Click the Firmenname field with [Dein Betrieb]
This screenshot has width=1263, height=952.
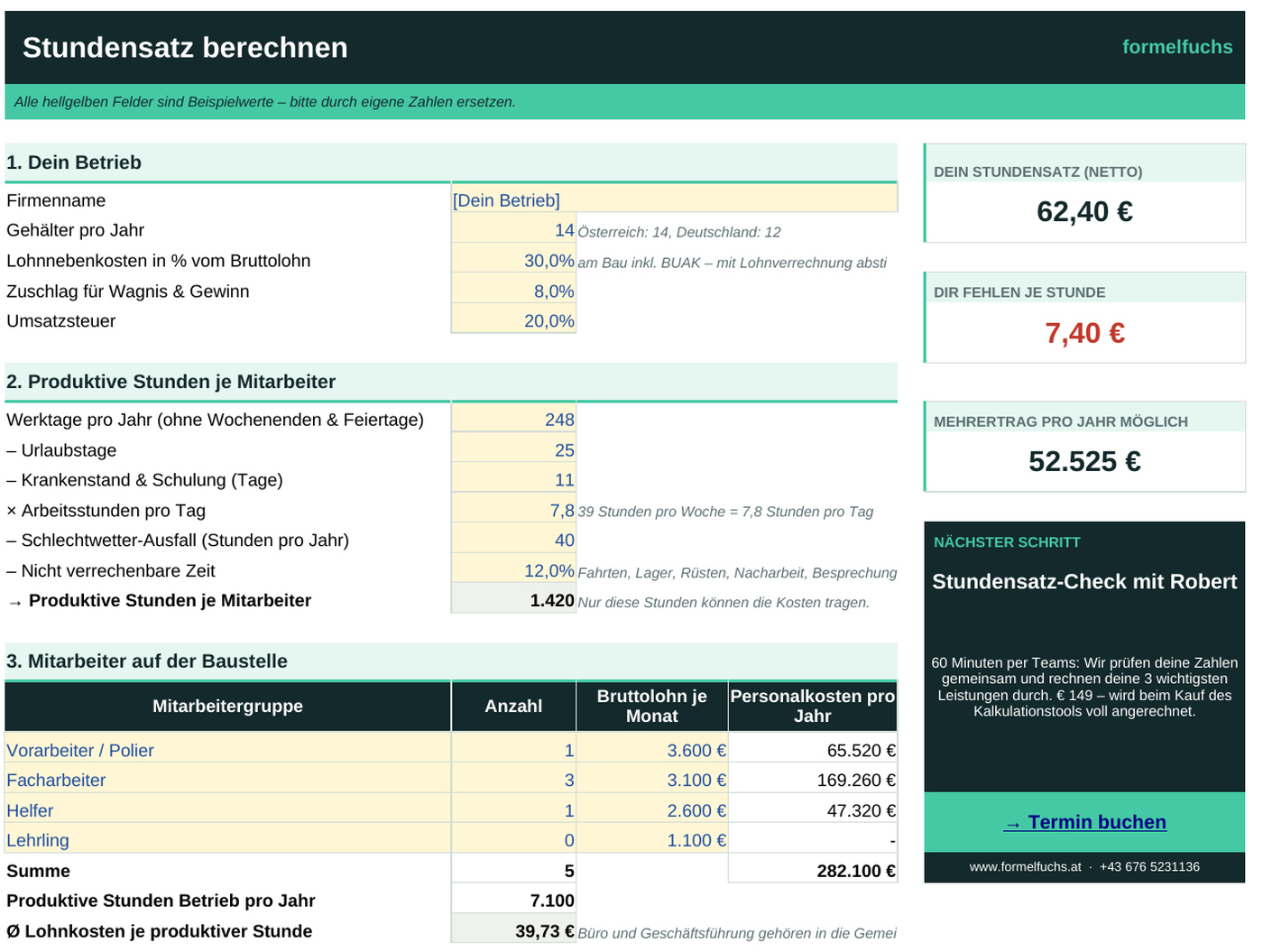674,199
